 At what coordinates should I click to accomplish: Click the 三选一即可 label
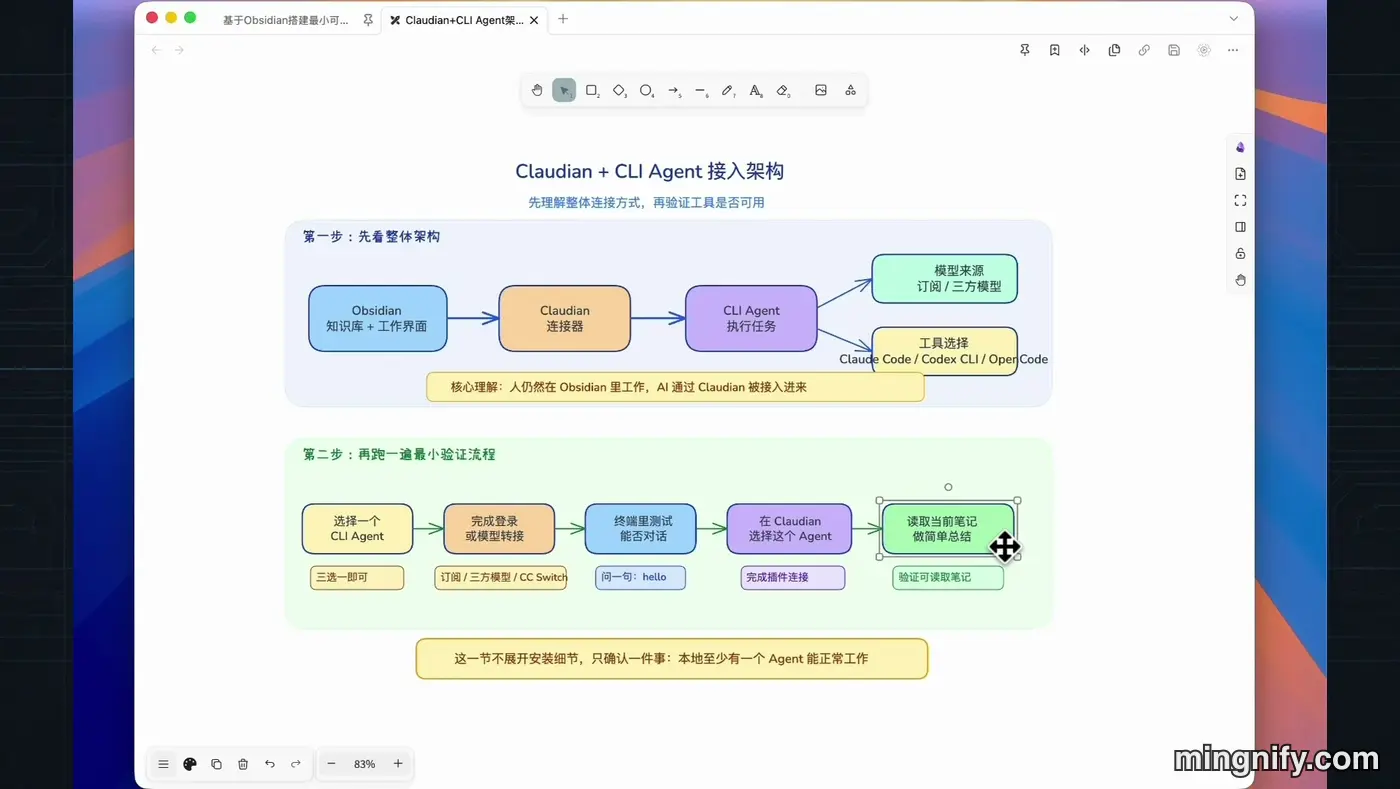point(357,577)
